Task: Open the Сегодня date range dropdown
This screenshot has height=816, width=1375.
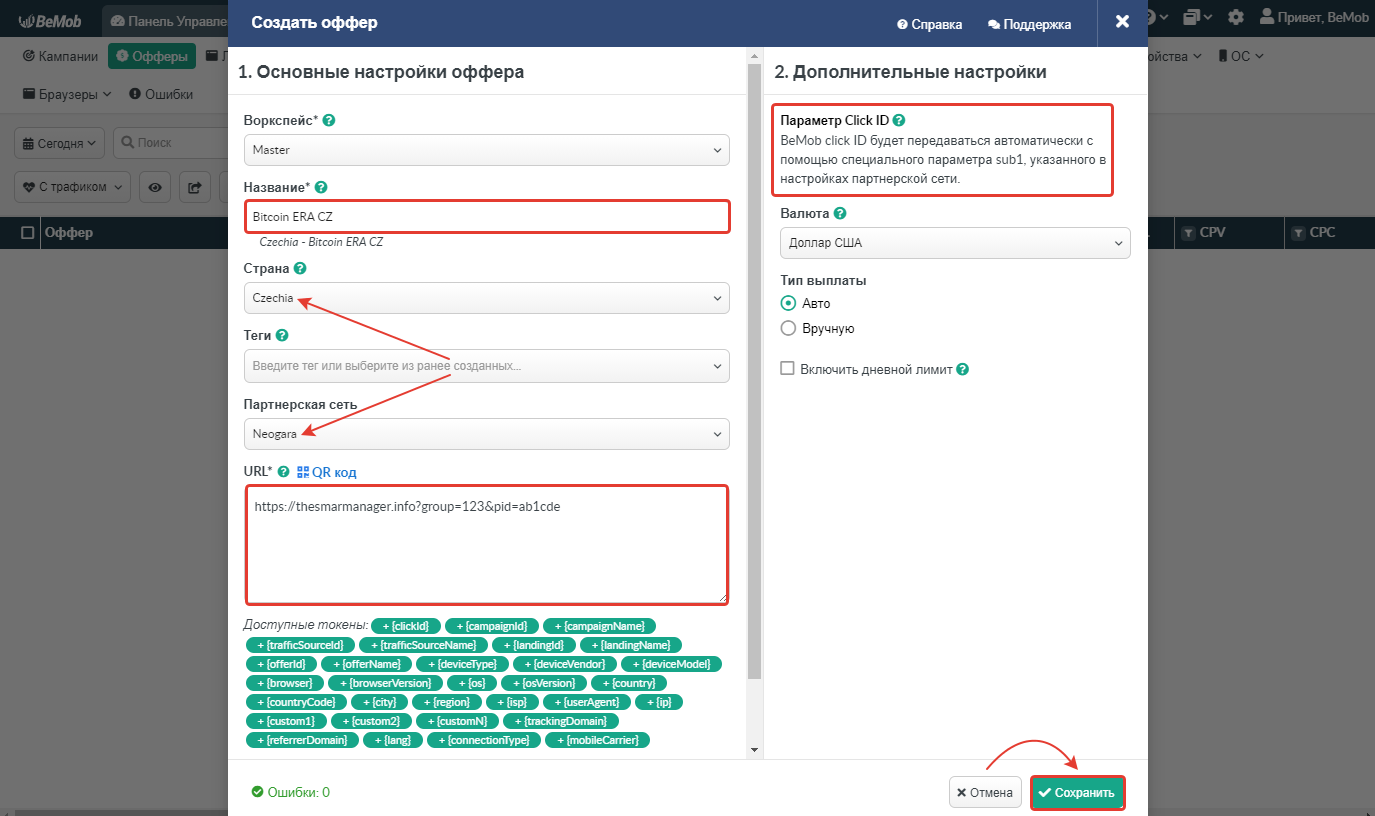Action: pos(59,143)
